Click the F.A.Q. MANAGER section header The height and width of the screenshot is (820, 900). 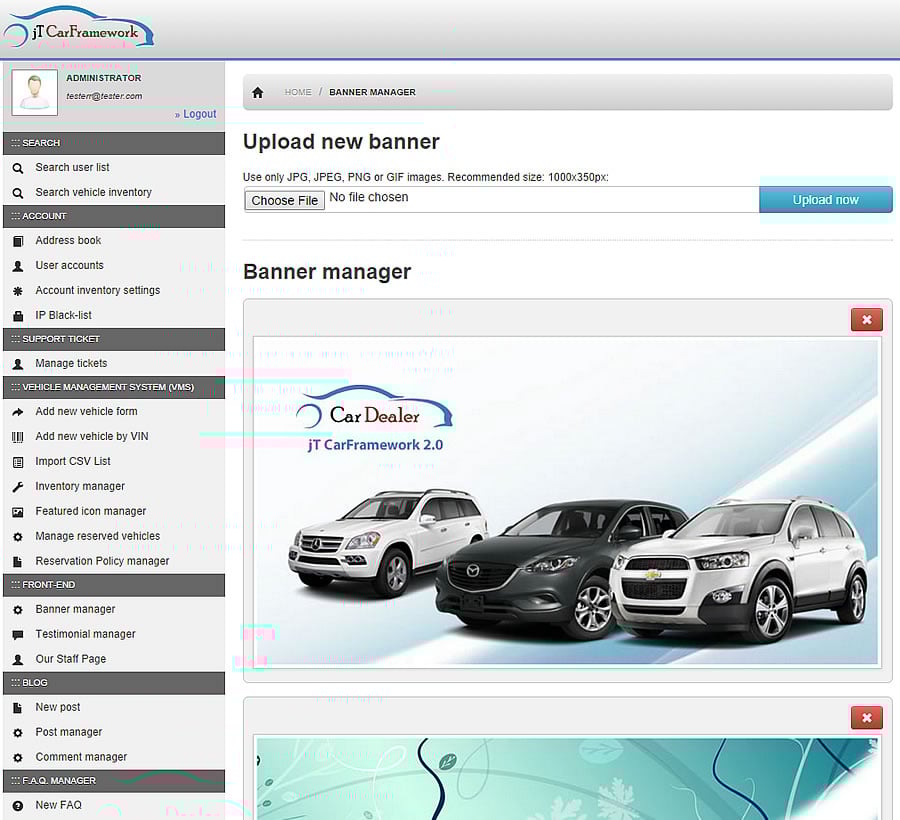(114, 781)
